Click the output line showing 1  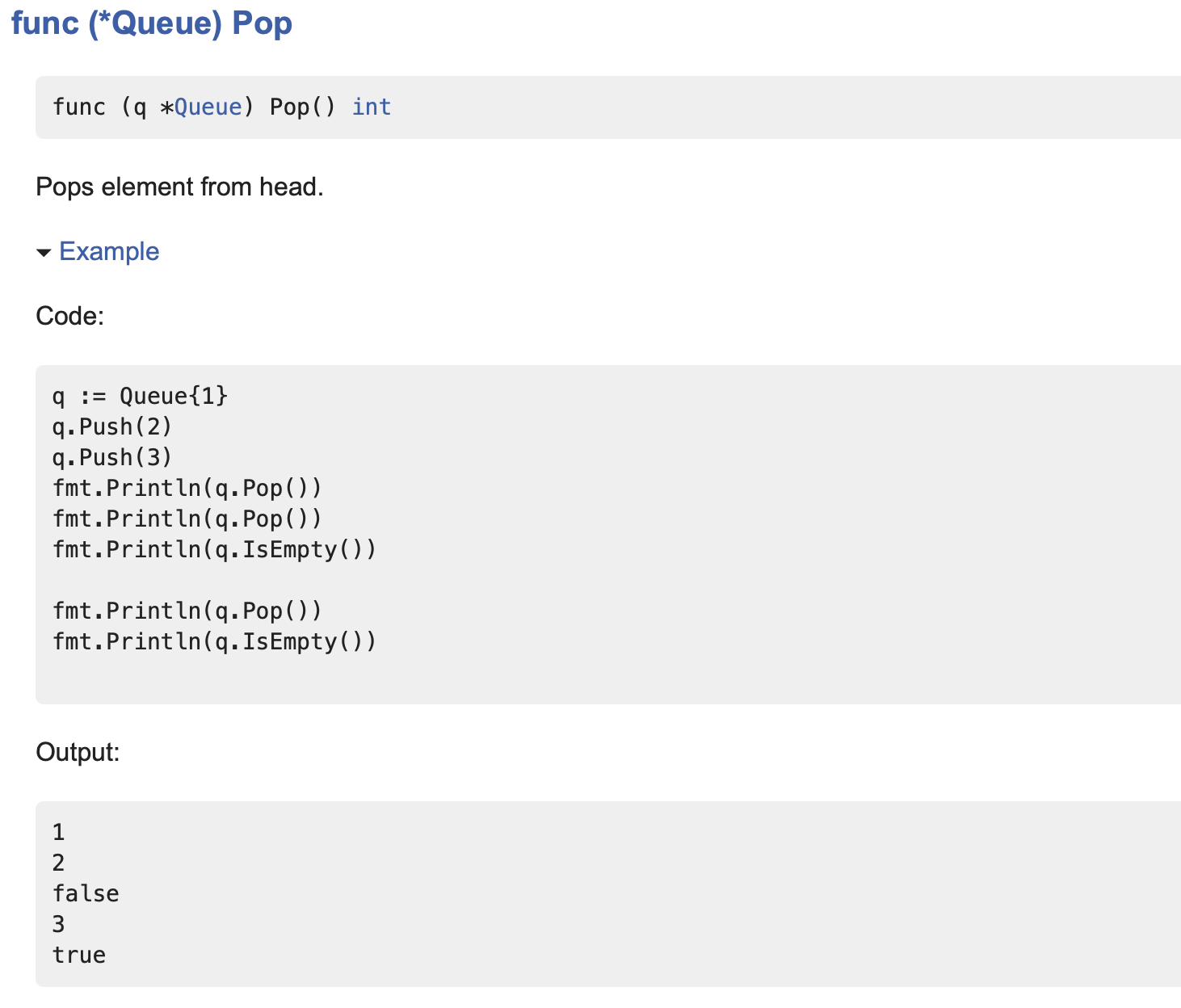click(x=58, y=833)
